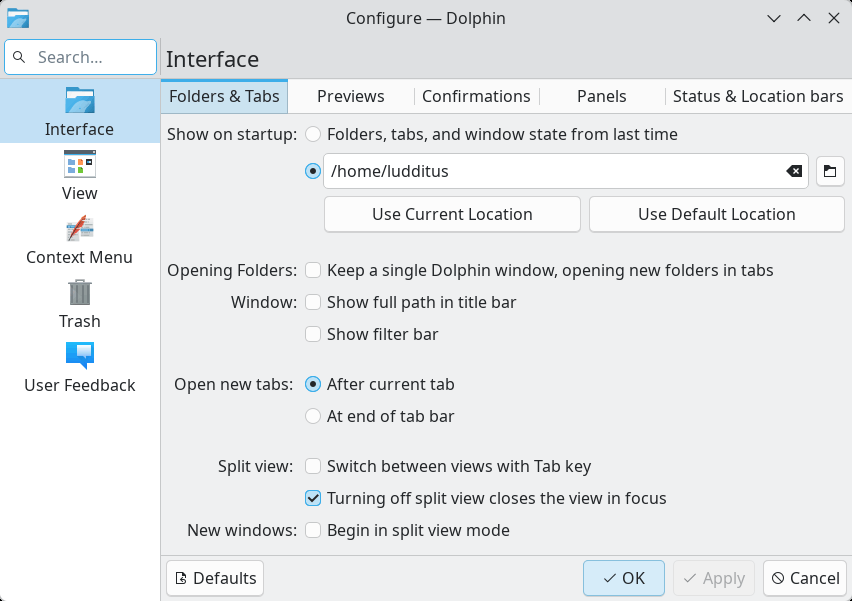Click the Use Current Location button
Image resolution: width=852 pixels, height=601 pixels.
[452, 214]
